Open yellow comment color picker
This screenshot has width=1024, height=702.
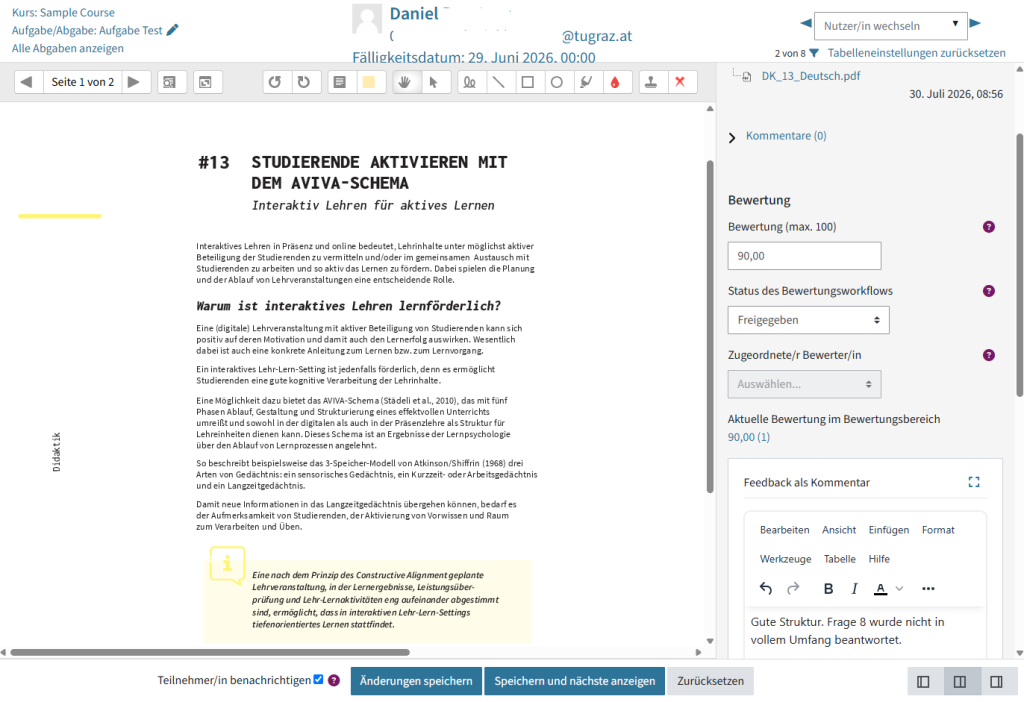pyautogui.click(x=369, y=82)
